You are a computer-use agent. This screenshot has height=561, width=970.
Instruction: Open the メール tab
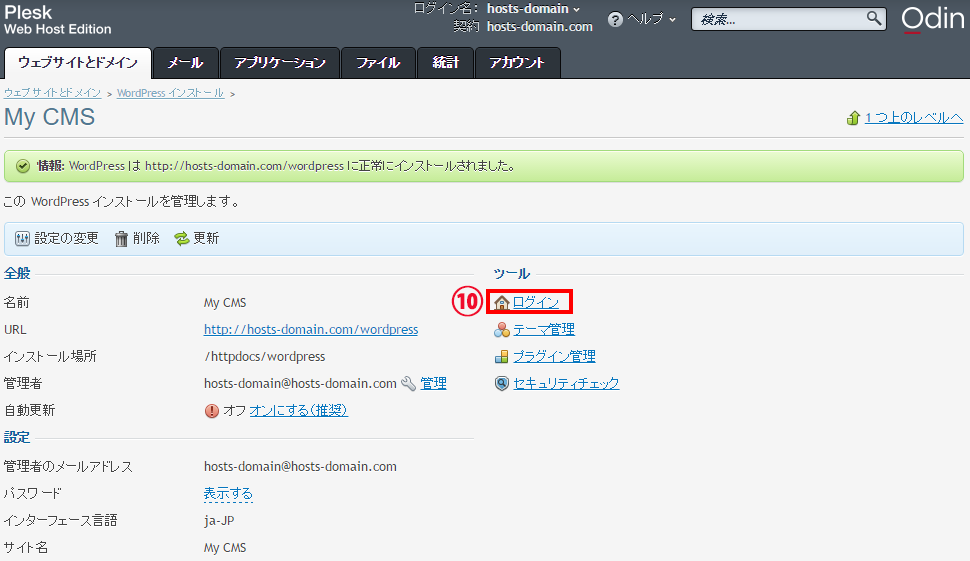tap(186, 62)
